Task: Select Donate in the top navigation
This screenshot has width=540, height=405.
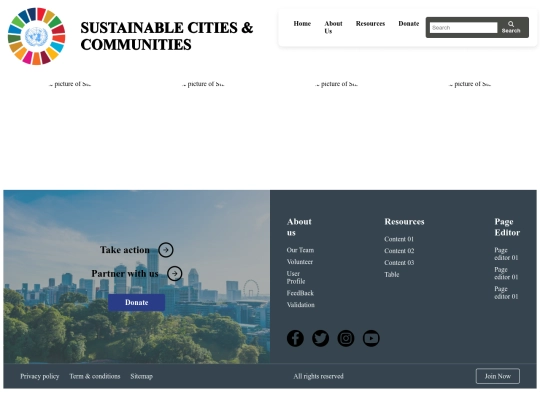Action: (408, 23)
